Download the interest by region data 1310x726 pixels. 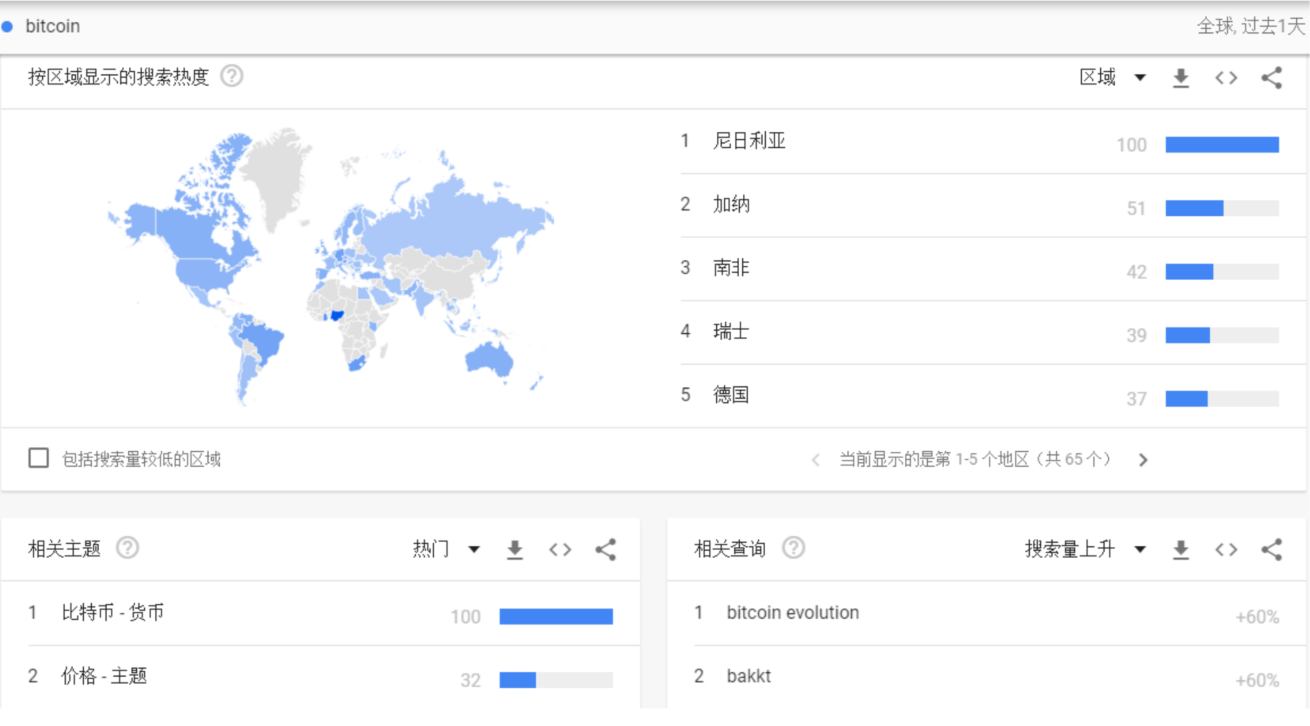coord(1181,78)
